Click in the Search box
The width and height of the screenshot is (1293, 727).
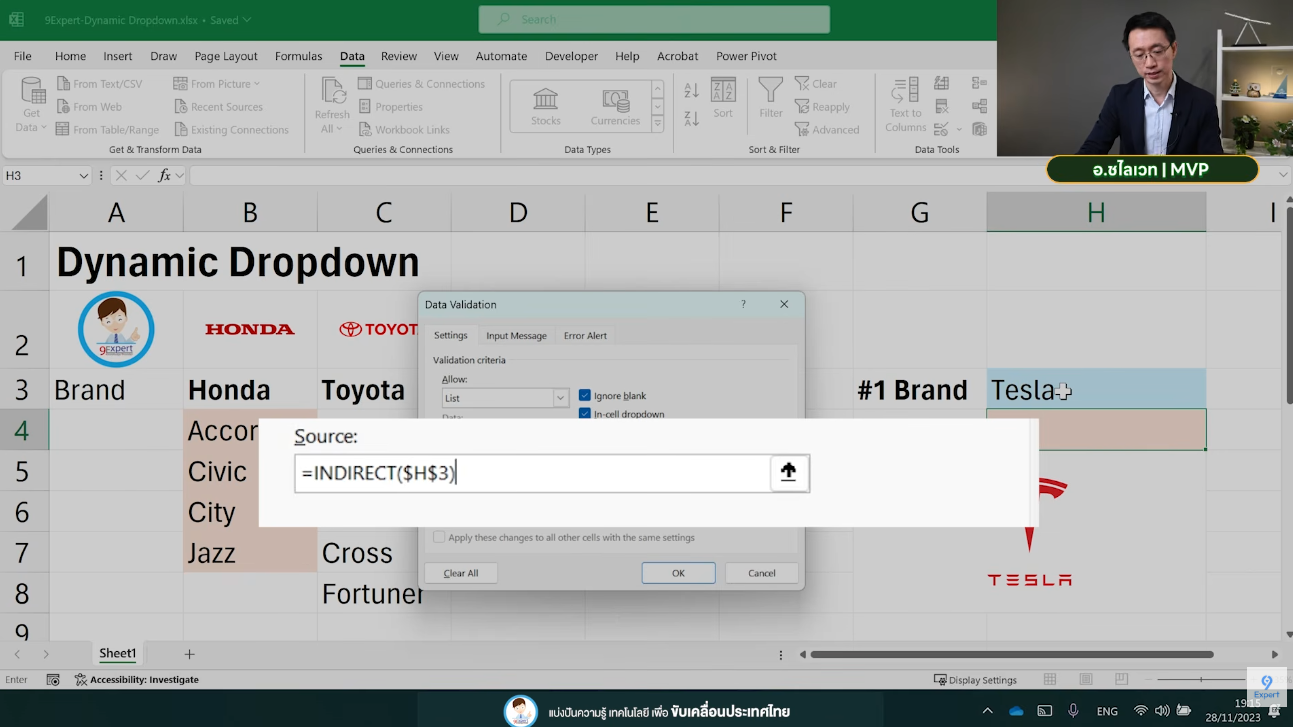tap(654, 19)
